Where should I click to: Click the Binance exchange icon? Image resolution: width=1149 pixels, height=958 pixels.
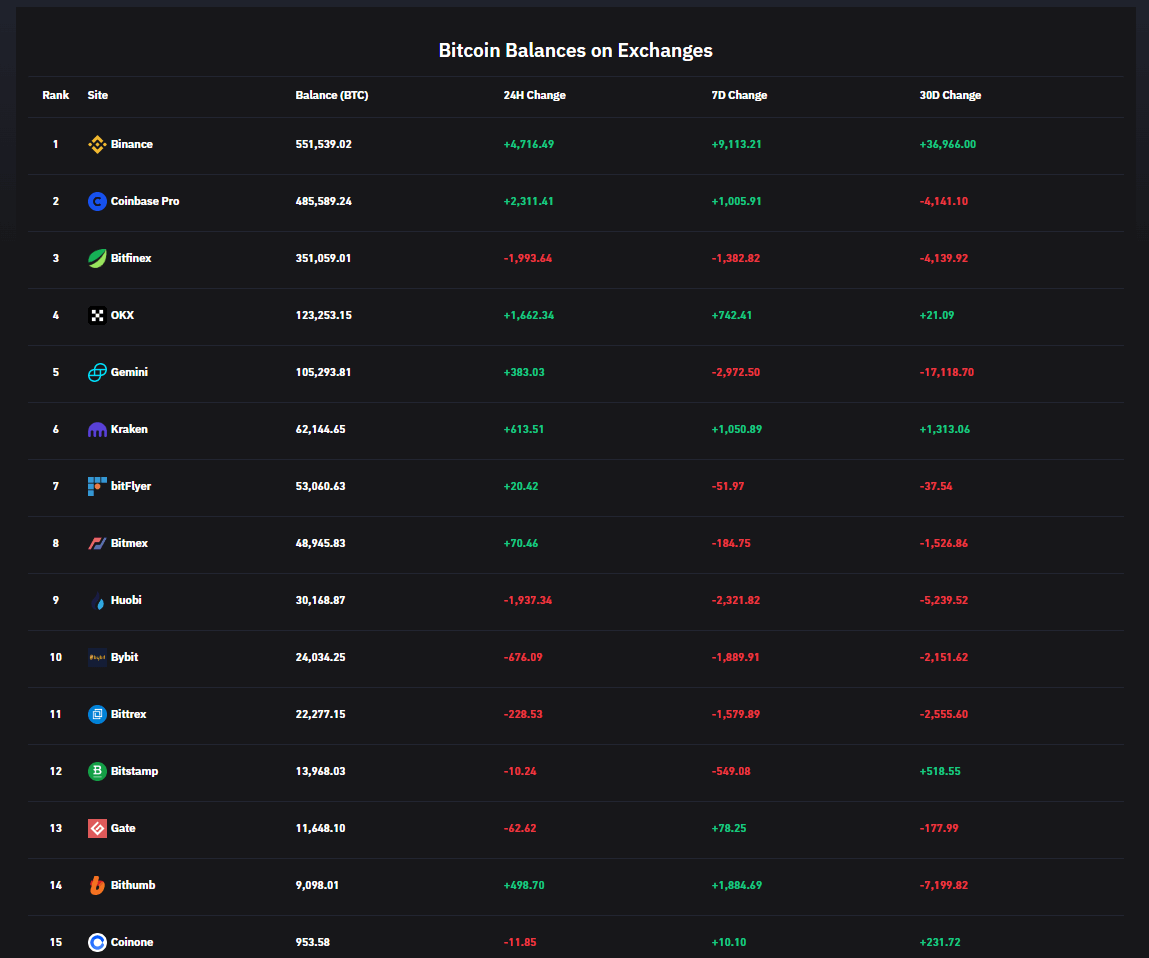pos(96,144)
